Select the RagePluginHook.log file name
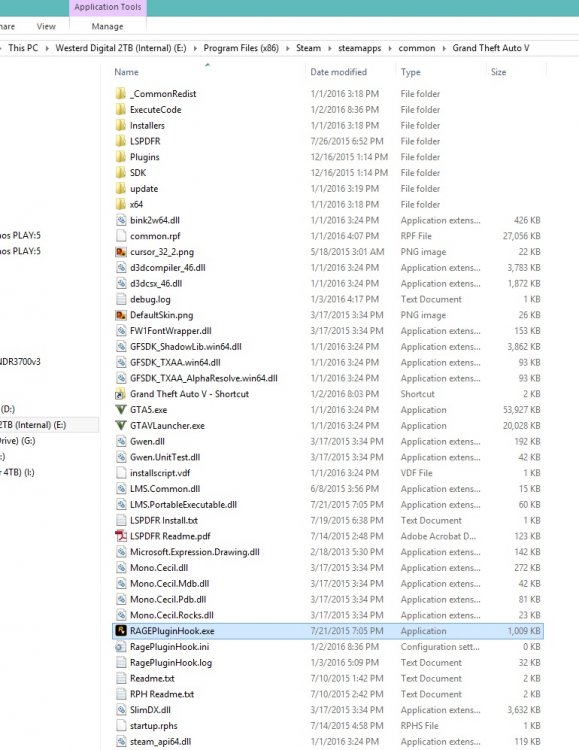This screenshot has width=579, height=750. [171, 662]
